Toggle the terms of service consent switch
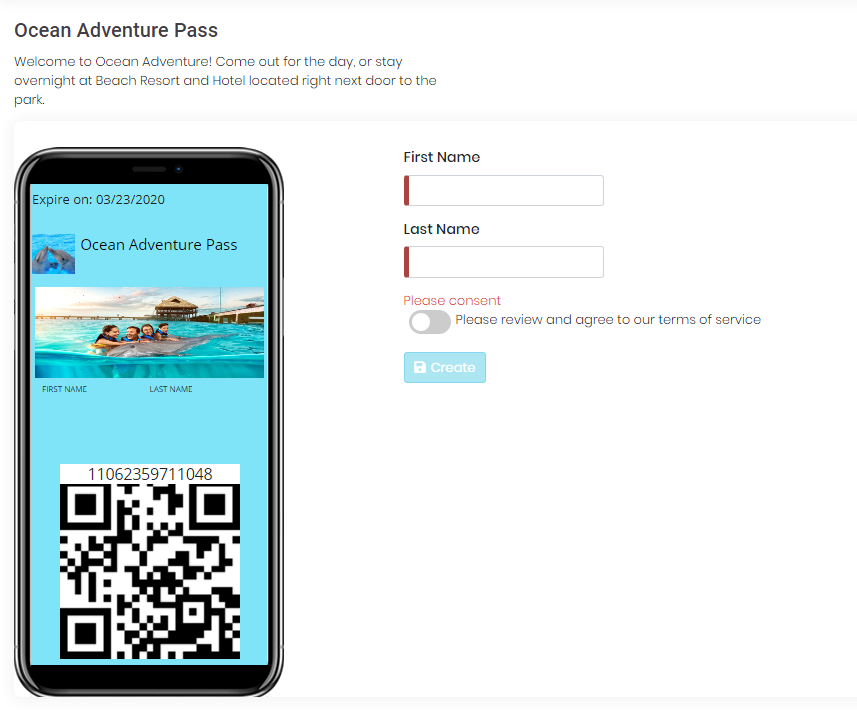The width and height of the screenshot is (857, 720). click(x=430, y=321)
